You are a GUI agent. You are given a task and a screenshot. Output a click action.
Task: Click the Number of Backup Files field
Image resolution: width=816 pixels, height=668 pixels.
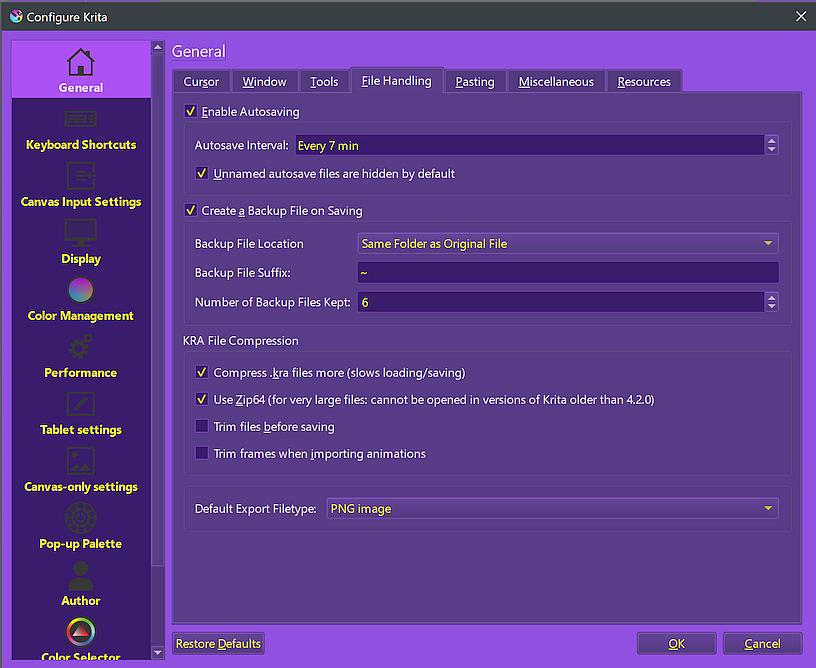pos(560,302)
